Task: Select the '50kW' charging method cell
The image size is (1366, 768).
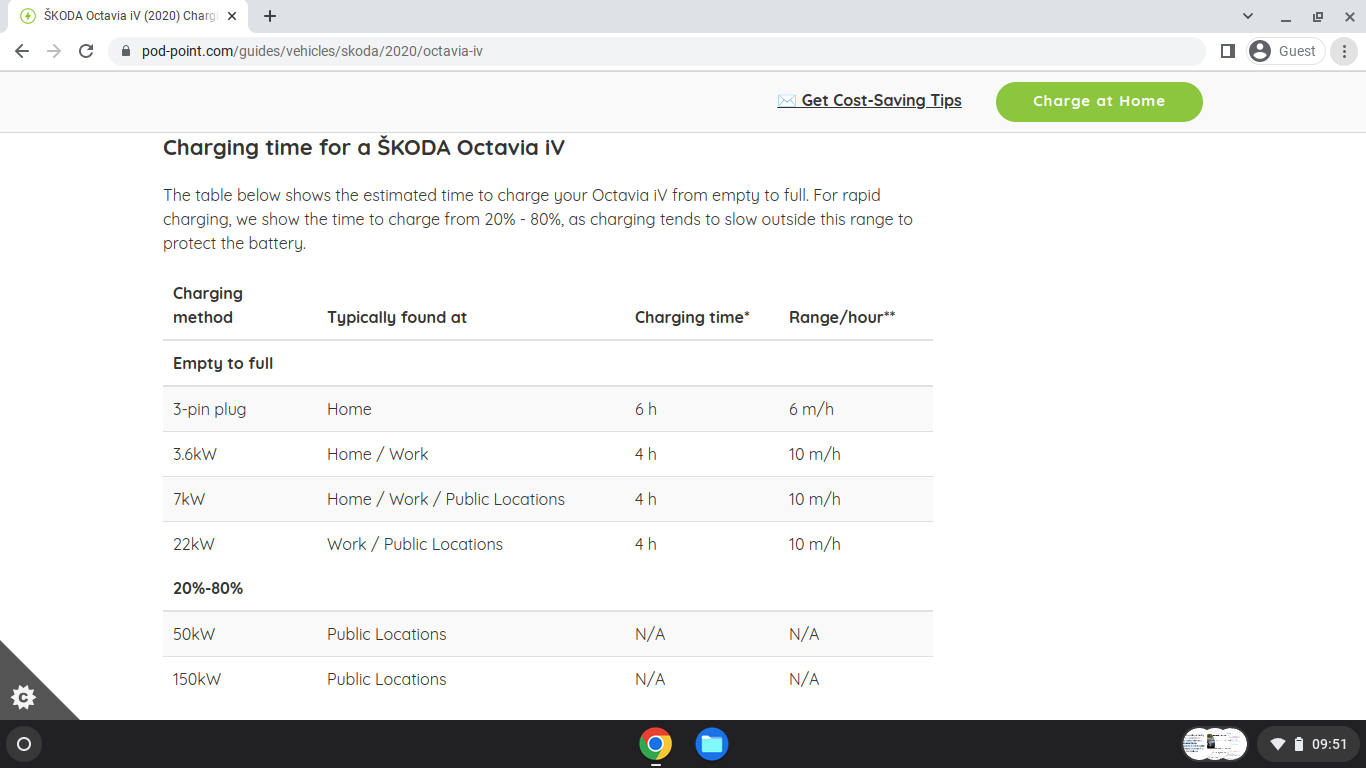Action: (195, 634)
